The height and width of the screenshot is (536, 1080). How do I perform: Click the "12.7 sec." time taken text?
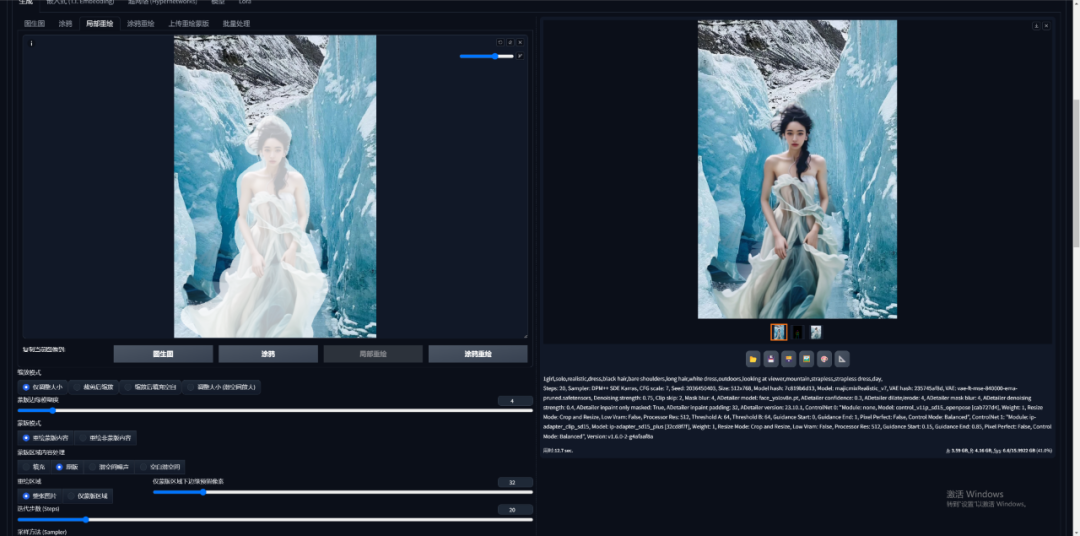point(559,451)
